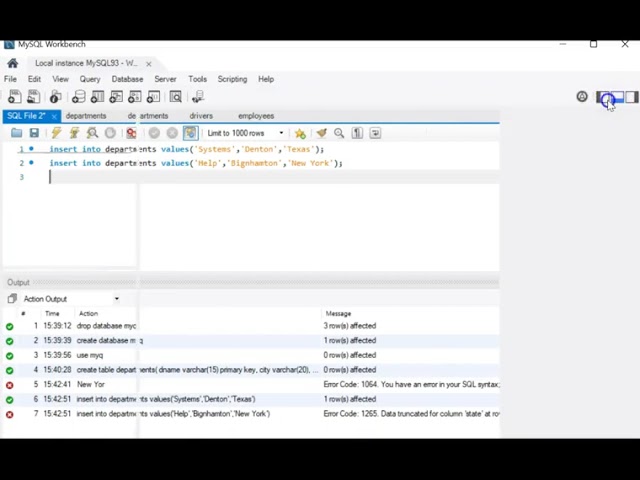The height and width of the screenshot is (480, 640).
Task: Select output row 4 create table departments
Action: click(x=251, y=370)
